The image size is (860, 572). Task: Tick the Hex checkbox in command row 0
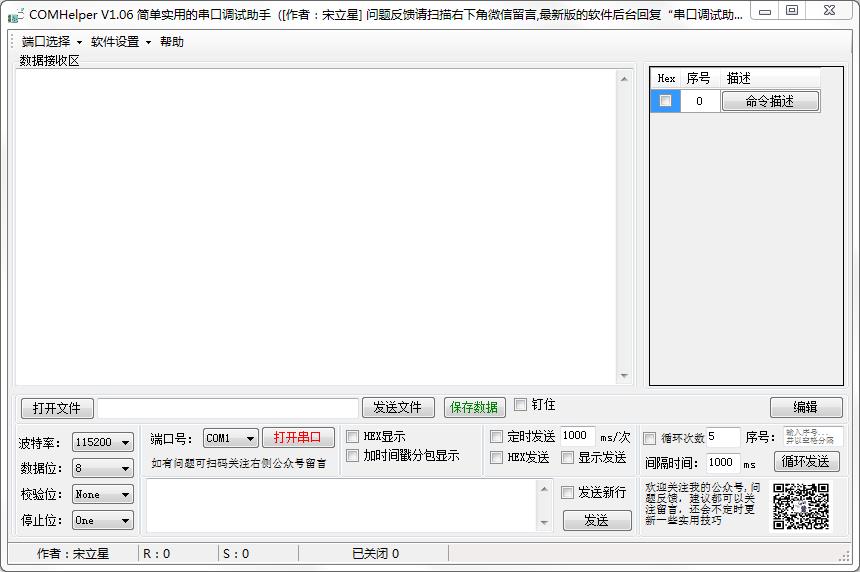tap(665, 101)
